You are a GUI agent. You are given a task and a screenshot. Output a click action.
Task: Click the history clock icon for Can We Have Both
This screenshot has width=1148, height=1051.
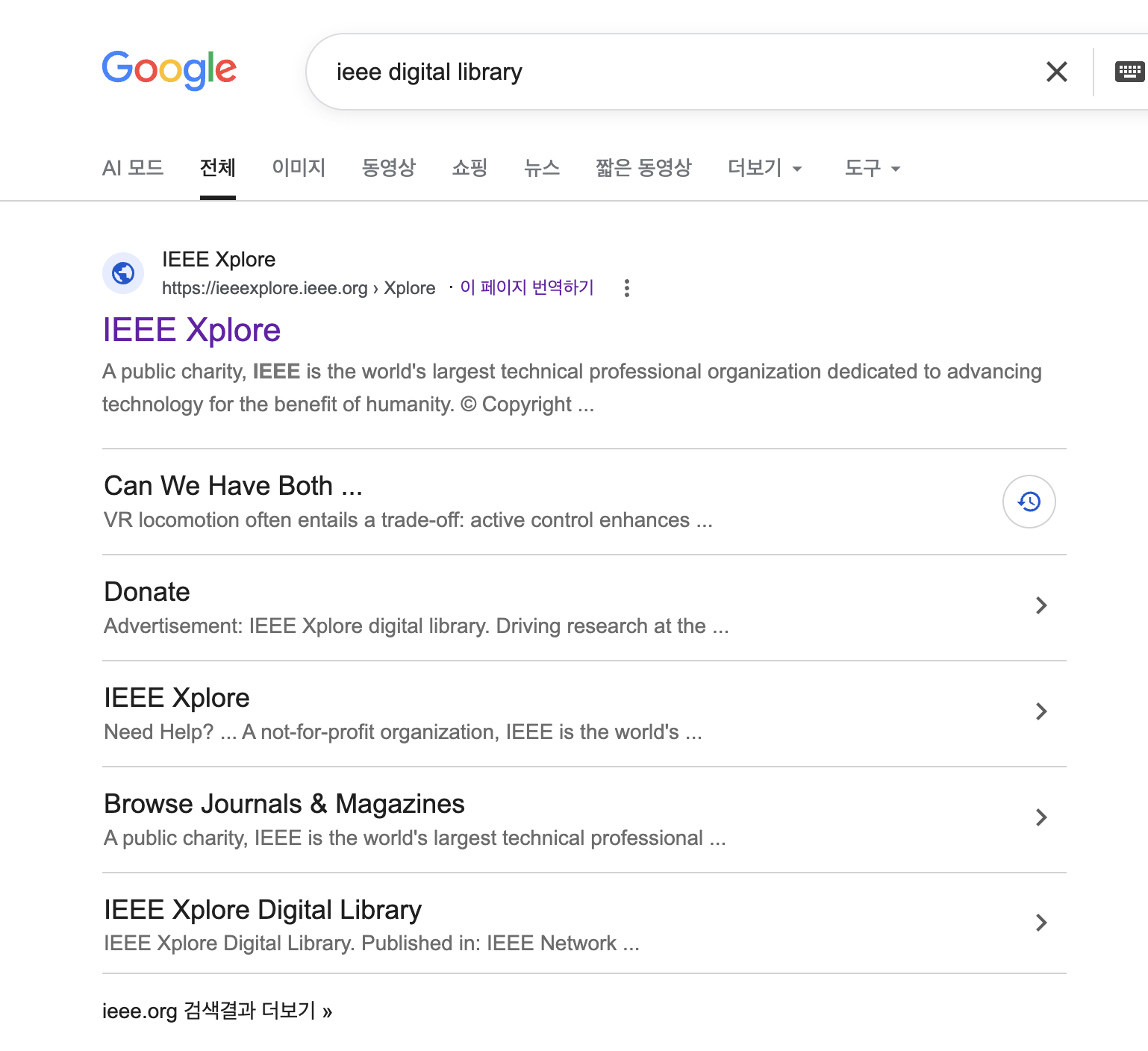pyautogui.click(x=1029, y=502)
